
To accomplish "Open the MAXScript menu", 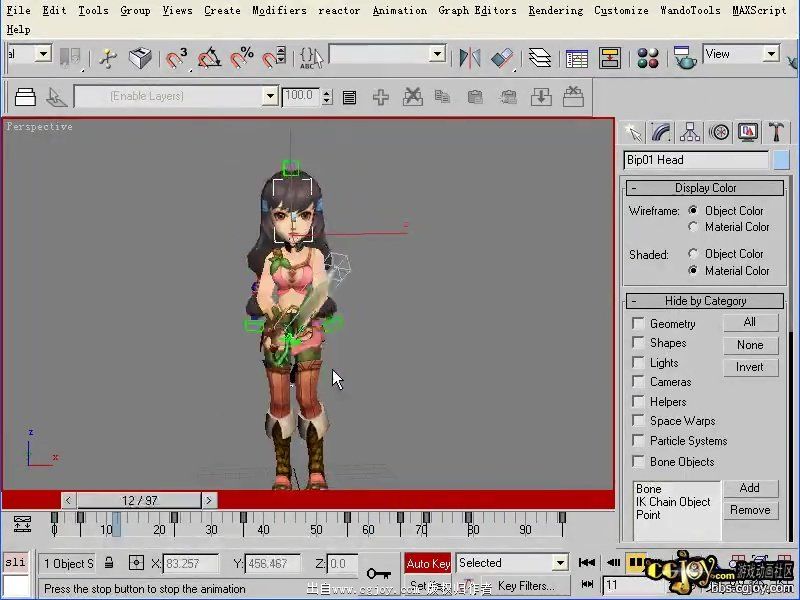I will point(759,10).
